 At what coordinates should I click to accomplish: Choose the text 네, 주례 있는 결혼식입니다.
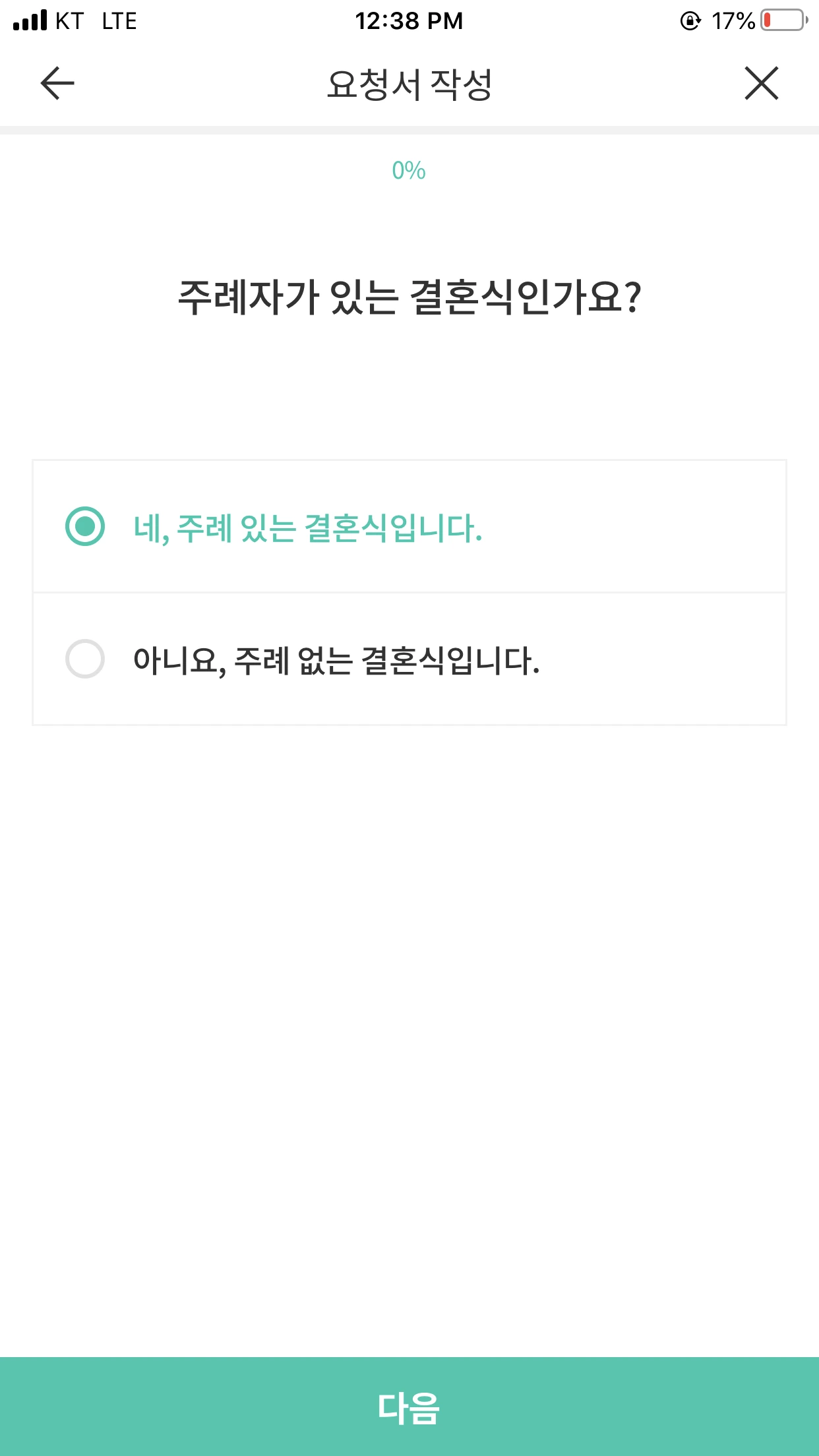pyautogui.click(x=308, y=528)
